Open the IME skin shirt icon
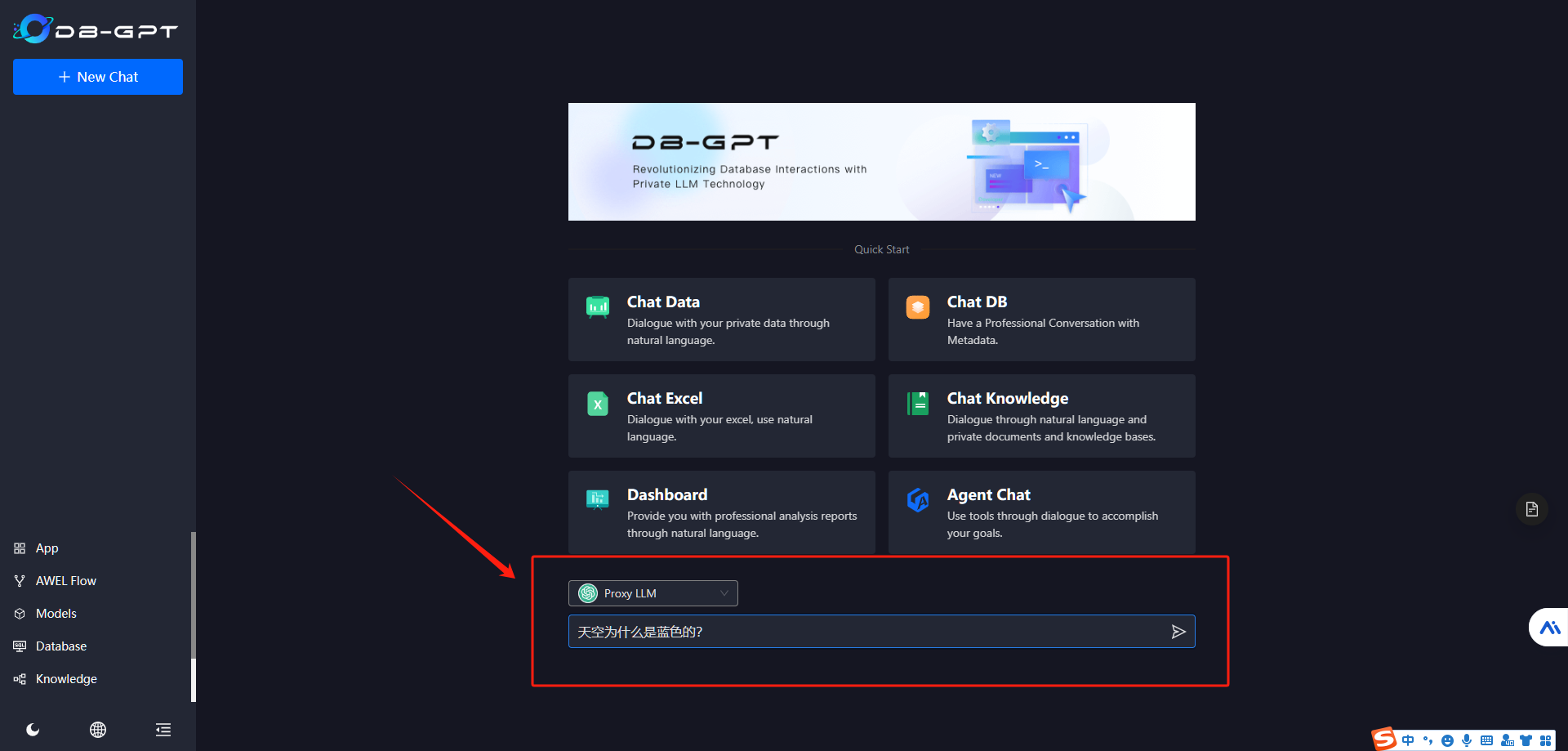The image size is (1568, 751). coord(1526,740)
